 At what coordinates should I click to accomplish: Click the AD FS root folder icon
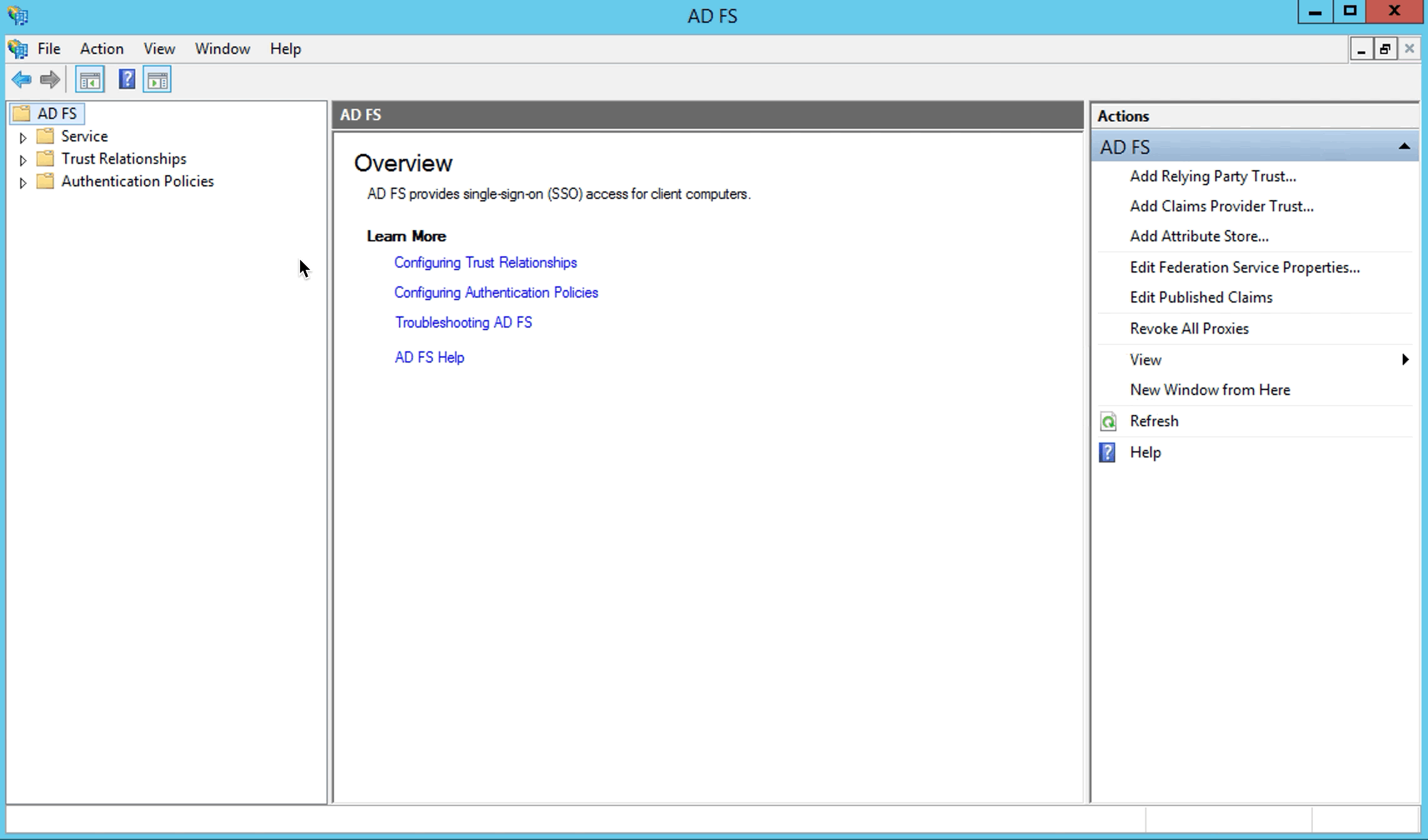click(x=22, y=113)
